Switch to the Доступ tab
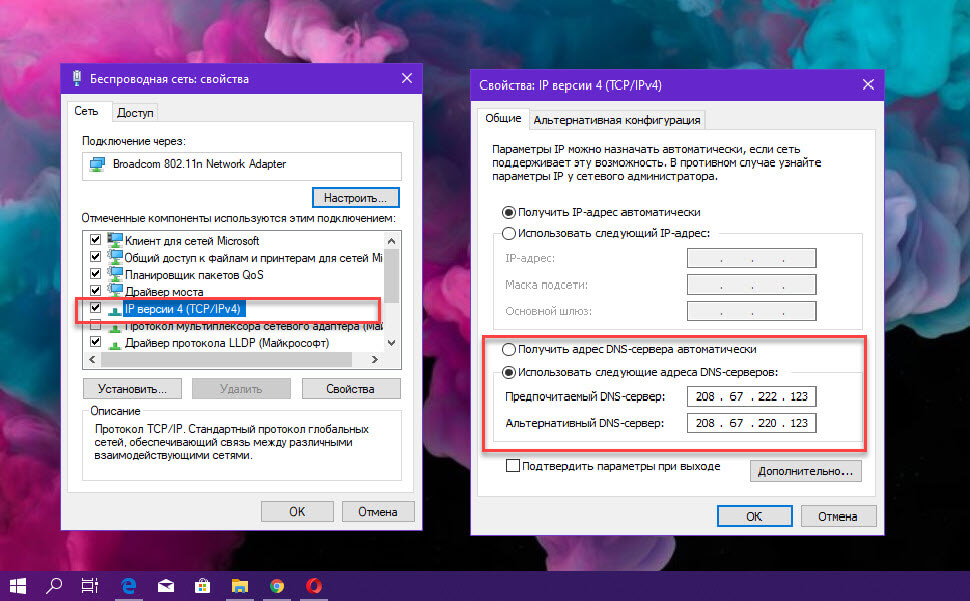 pos(135,113)
